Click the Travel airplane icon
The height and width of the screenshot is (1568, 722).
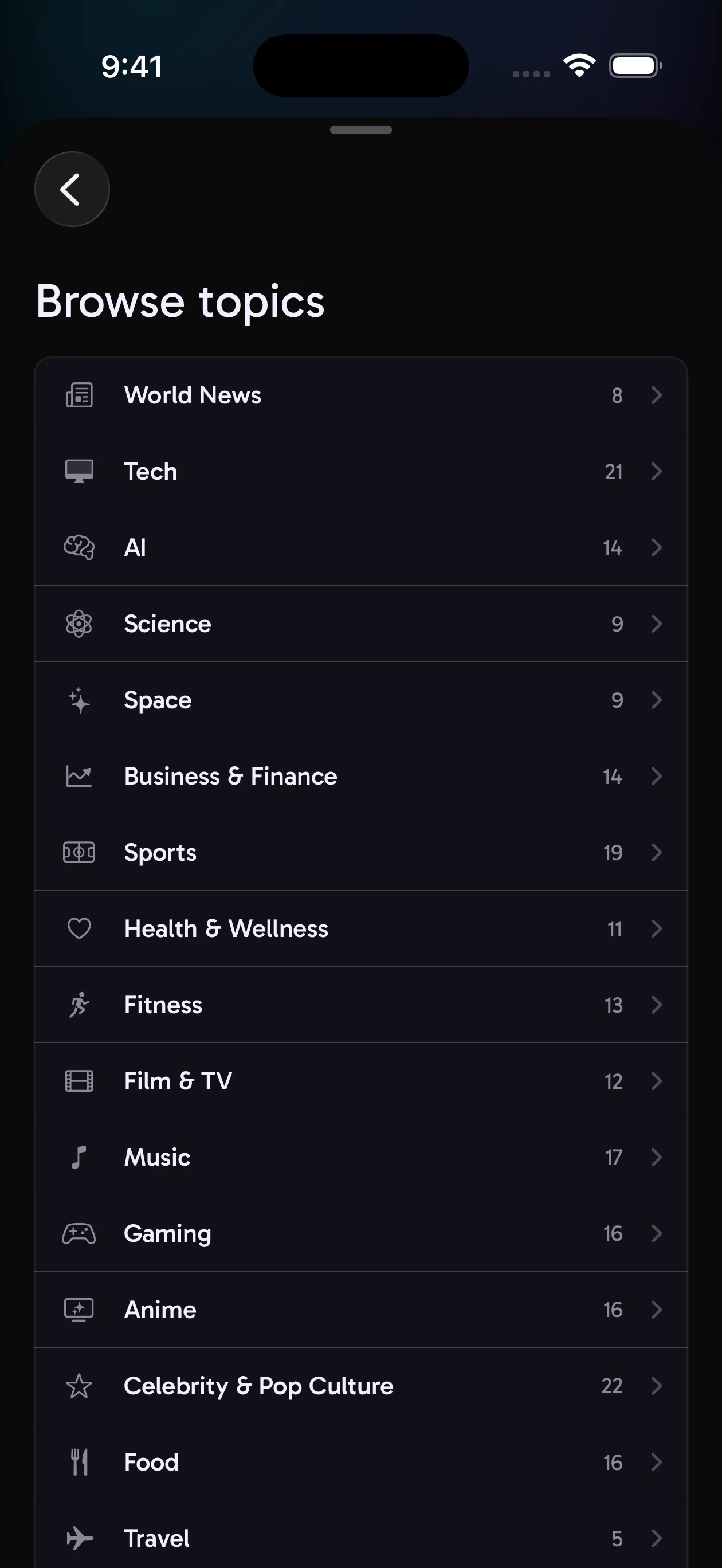(x=79, y=1538)
